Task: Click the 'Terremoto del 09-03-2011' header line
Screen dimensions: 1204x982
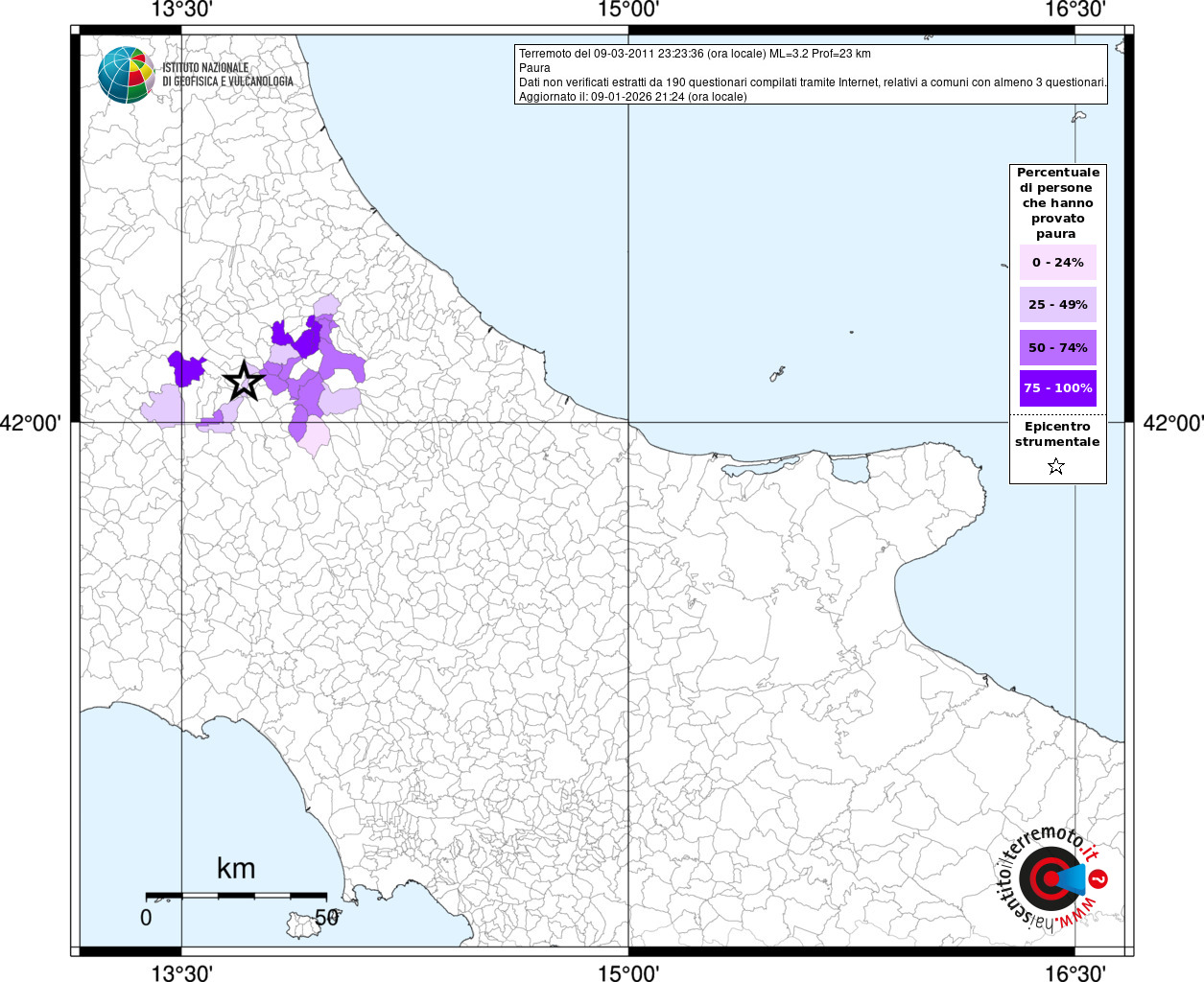Action: click(695, 54)
